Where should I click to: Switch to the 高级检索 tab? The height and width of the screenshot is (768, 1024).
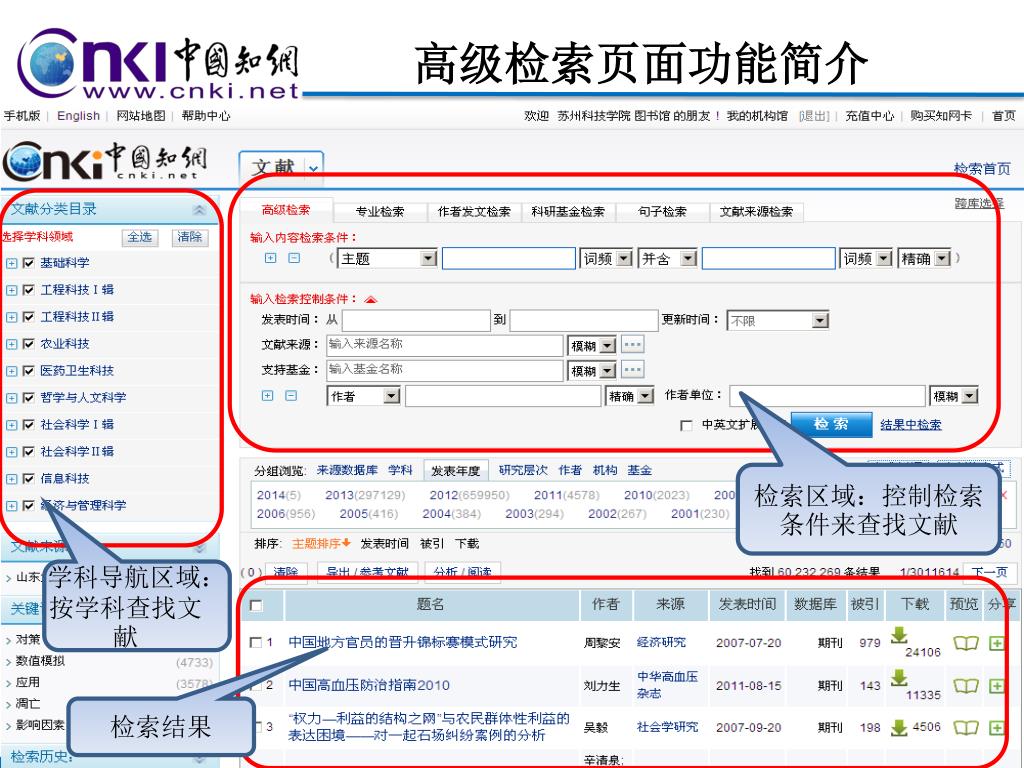(286, 210)
